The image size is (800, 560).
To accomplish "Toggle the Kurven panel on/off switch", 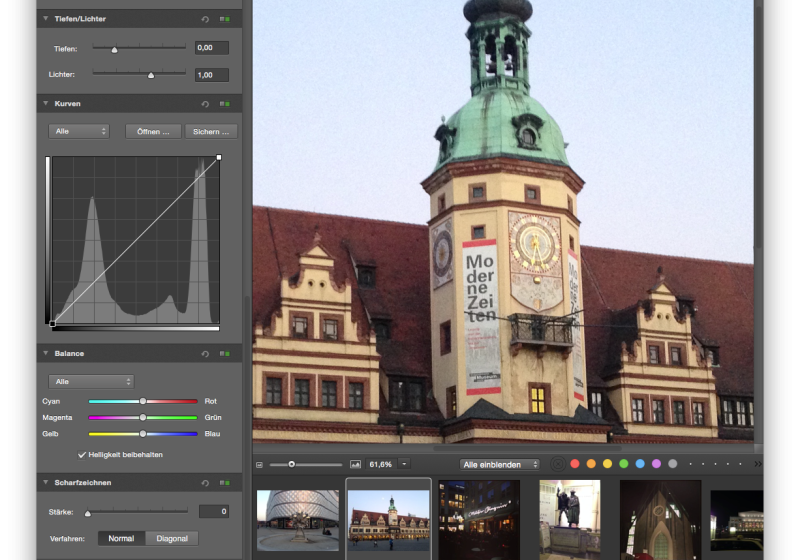I will (225, 103).
